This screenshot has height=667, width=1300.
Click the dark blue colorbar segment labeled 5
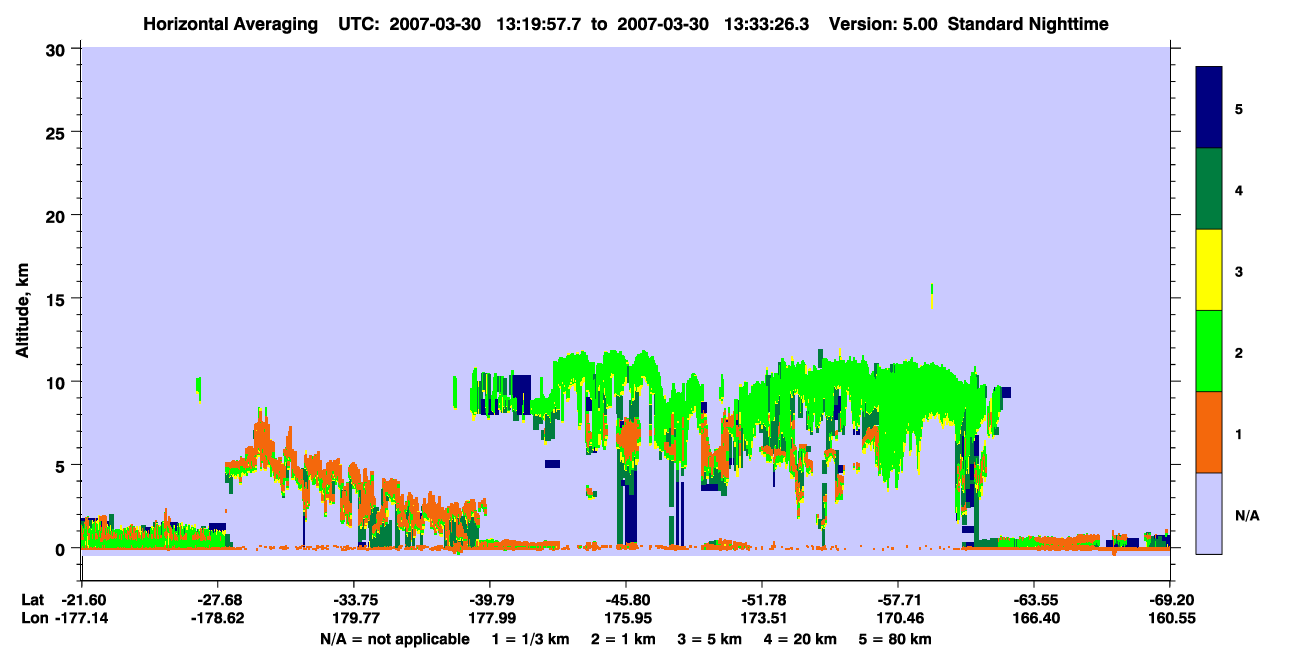point(1209,108)
